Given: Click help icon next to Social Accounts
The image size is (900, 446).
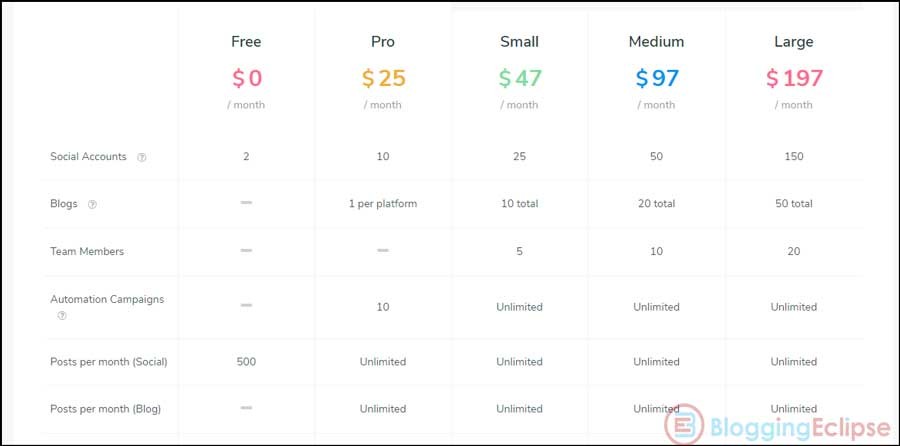Looking at the screenshot, I should (141, 157).
